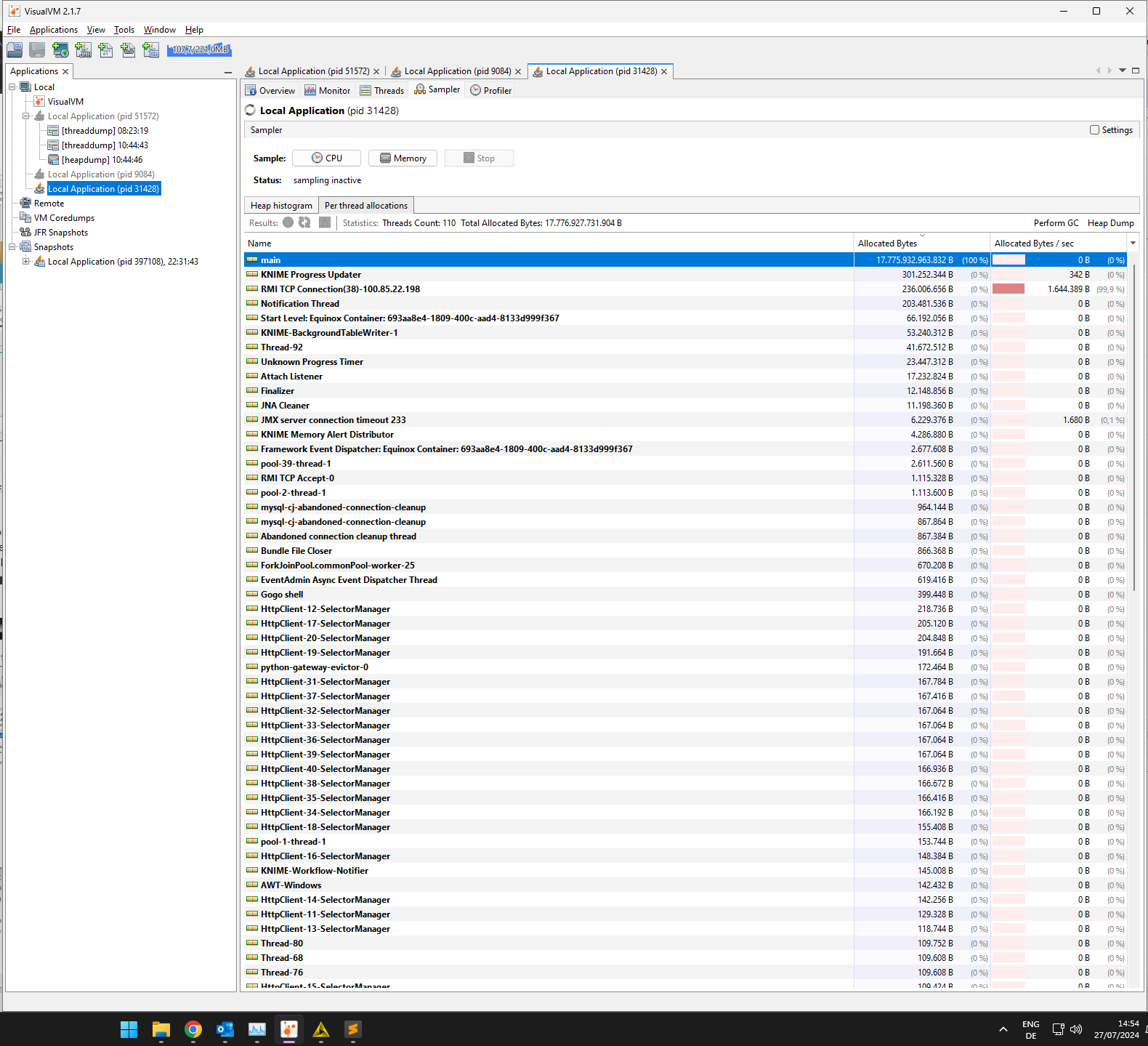Click the Add Remote Host toolbar icon
This screenshot has width=1148, height=1046.
[60, 49]
